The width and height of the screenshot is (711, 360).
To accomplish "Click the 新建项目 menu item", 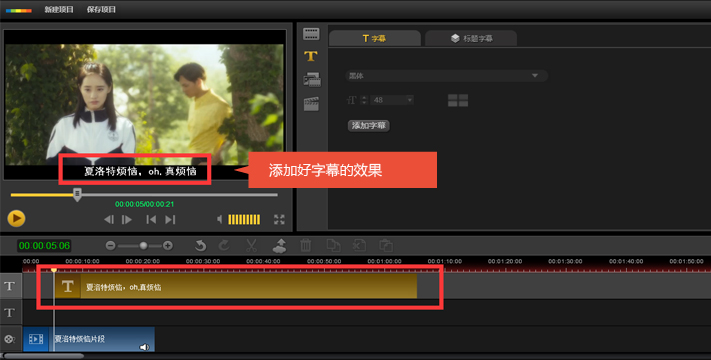I will click(59, 10).
